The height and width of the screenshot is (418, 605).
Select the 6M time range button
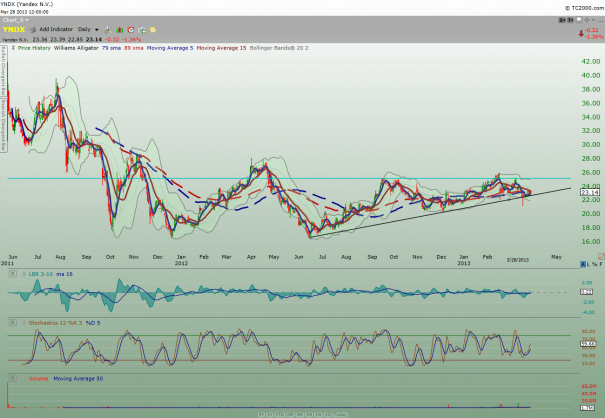click(x=290, y=415)
